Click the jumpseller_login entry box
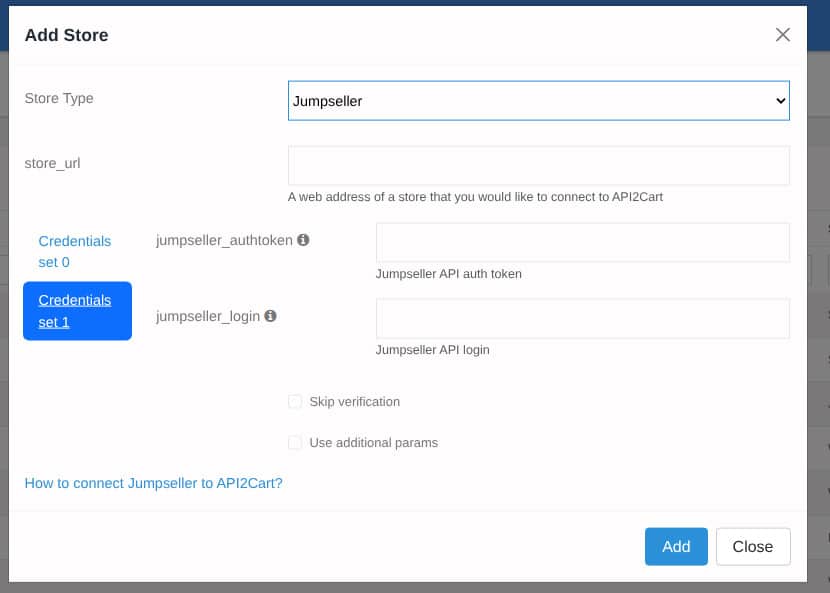The image size is (830, 593). coord(581,318)
